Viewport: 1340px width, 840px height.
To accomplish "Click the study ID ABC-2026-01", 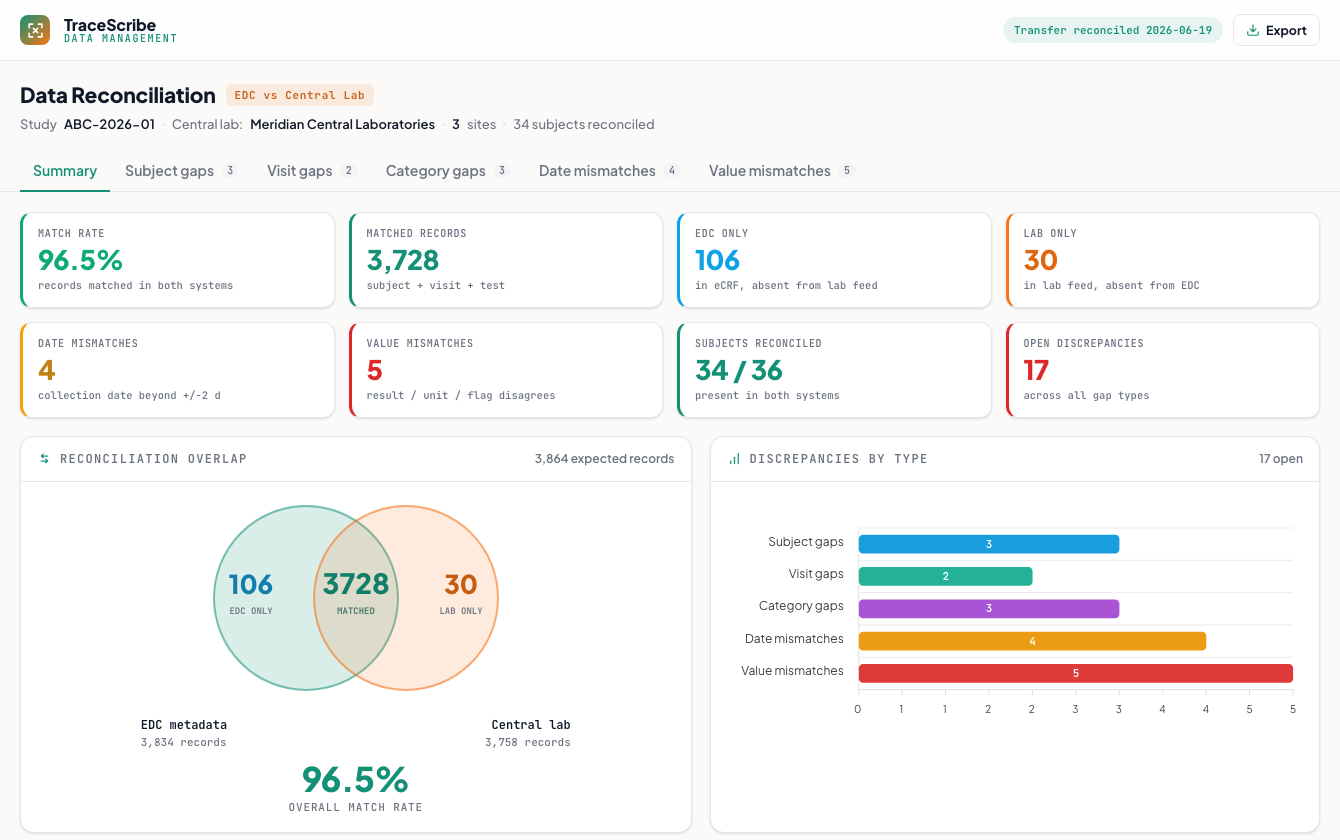I will coord(109,125).
